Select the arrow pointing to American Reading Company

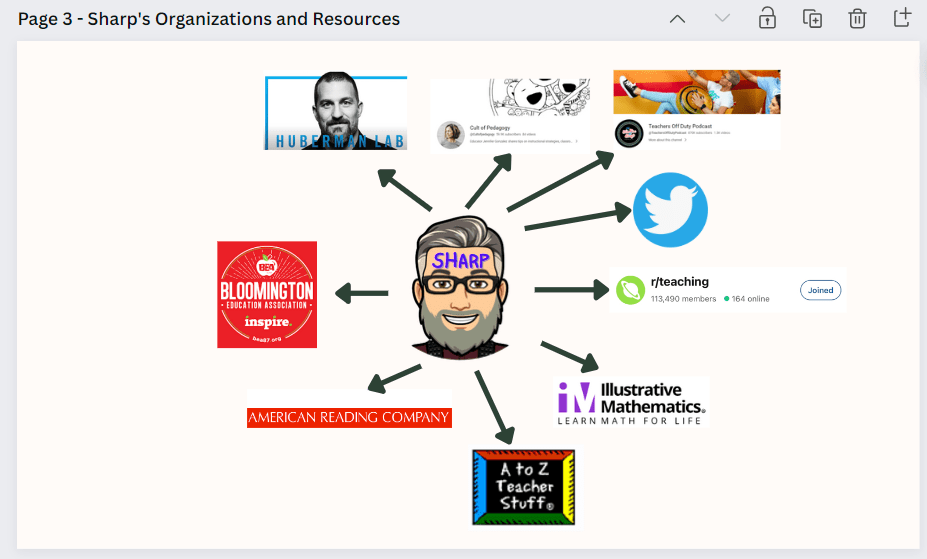[394, 379]
